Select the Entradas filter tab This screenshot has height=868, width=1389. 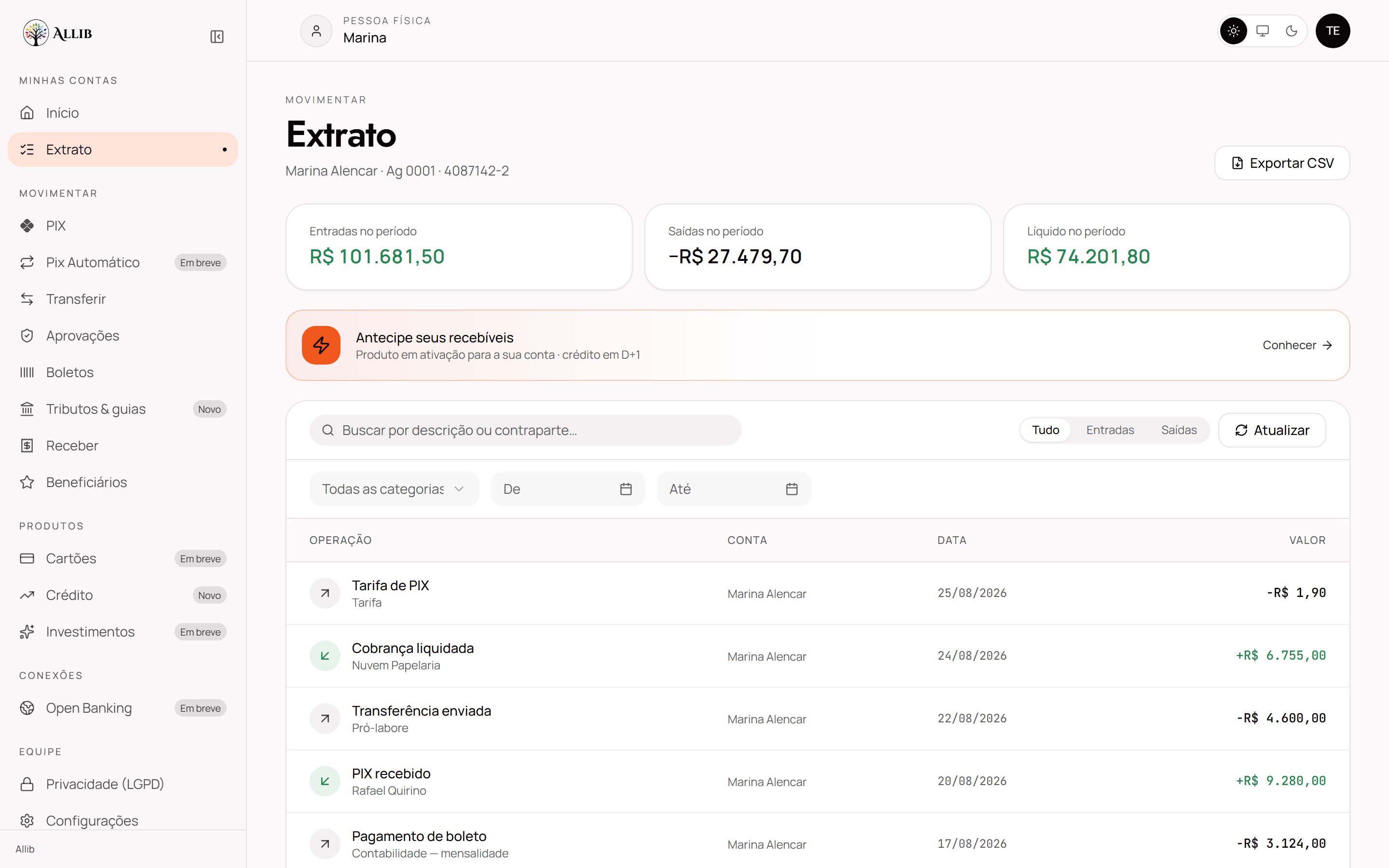(x=1109, y=430)
